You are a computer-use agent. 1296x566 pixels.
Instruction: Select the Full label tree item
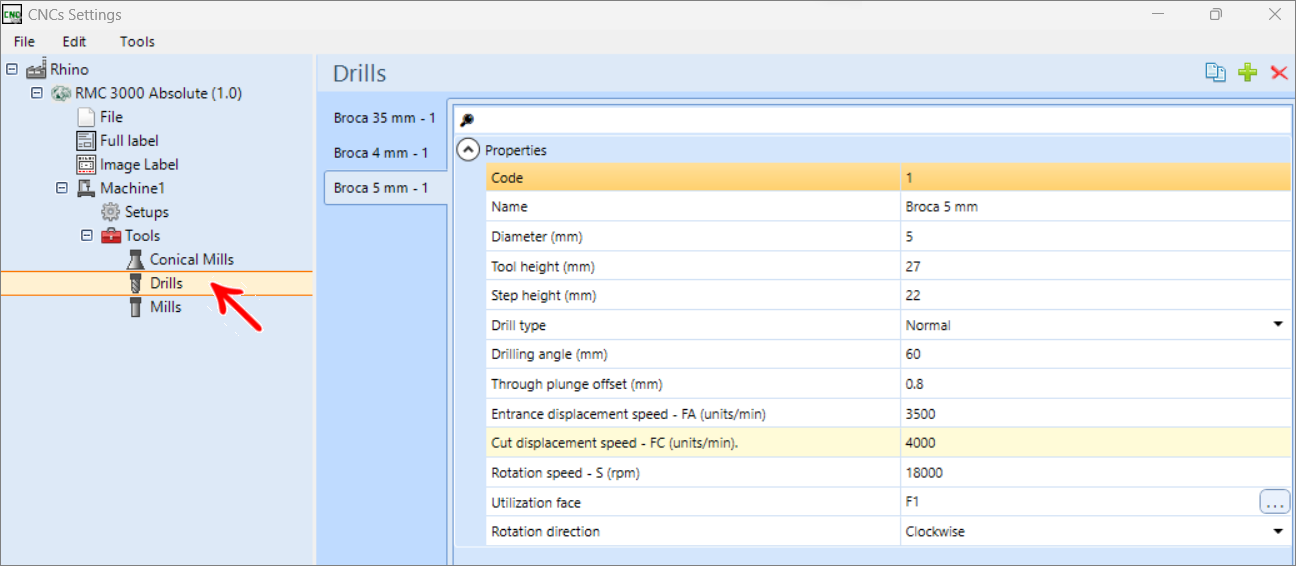(129, 141)
